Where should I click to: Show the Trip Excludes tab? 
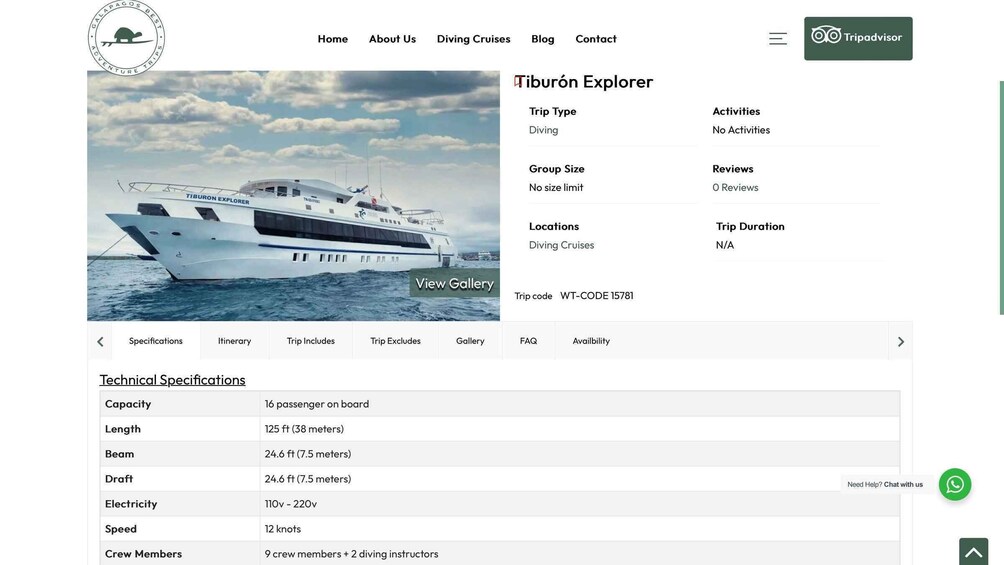coord(395,341)
